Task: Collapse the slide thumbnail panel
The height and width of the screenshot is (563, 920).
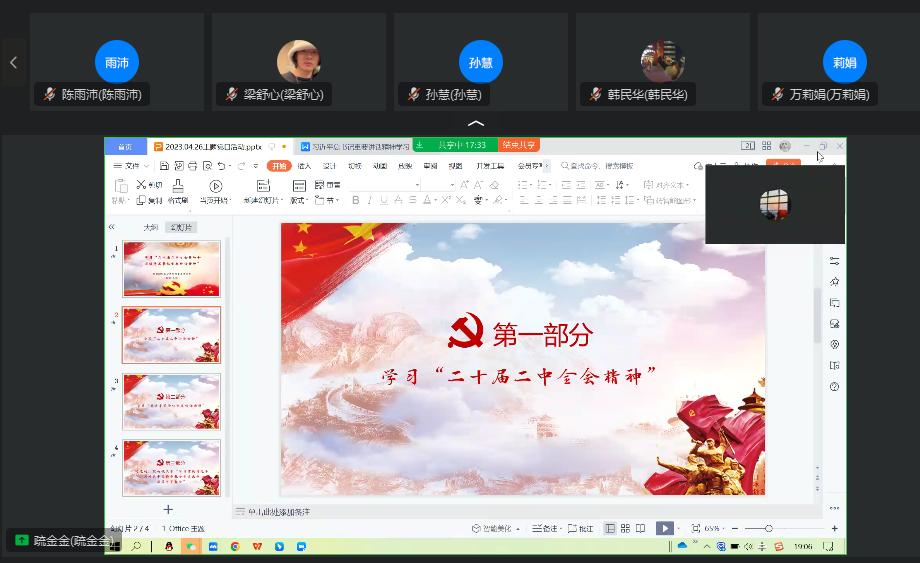Action: (112, 227)
